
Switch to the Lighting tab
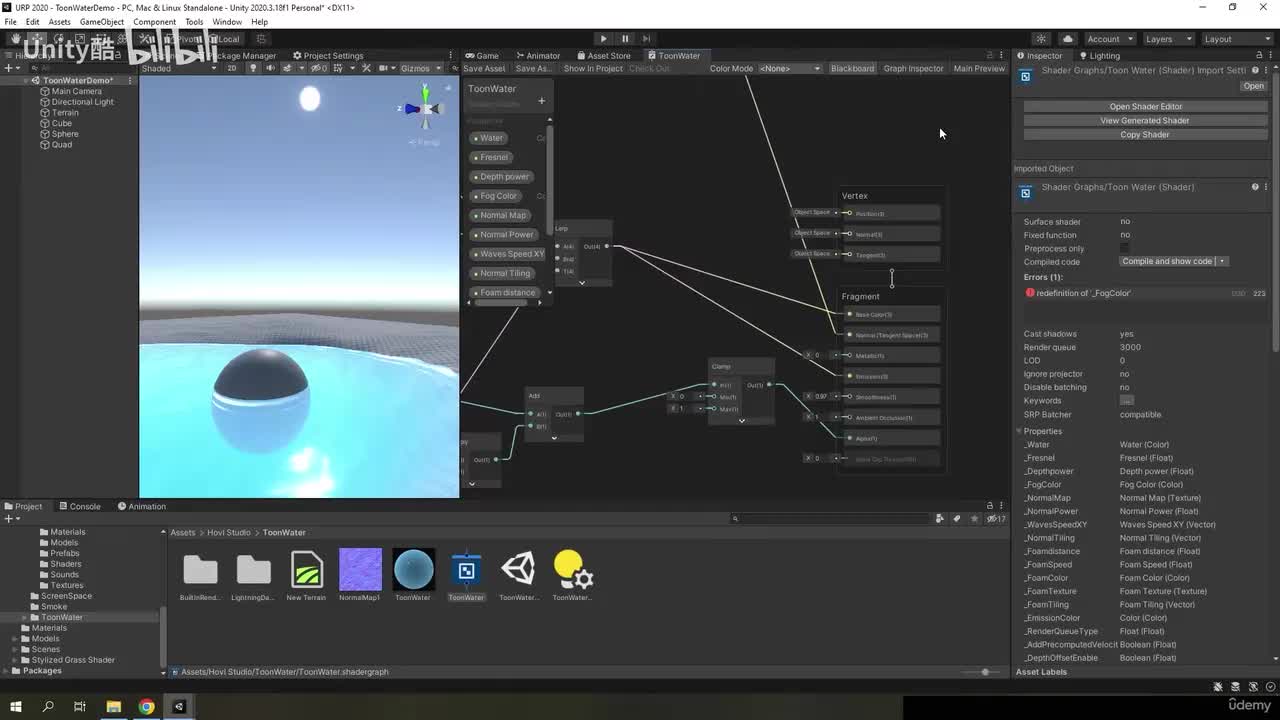(1098, 56)
